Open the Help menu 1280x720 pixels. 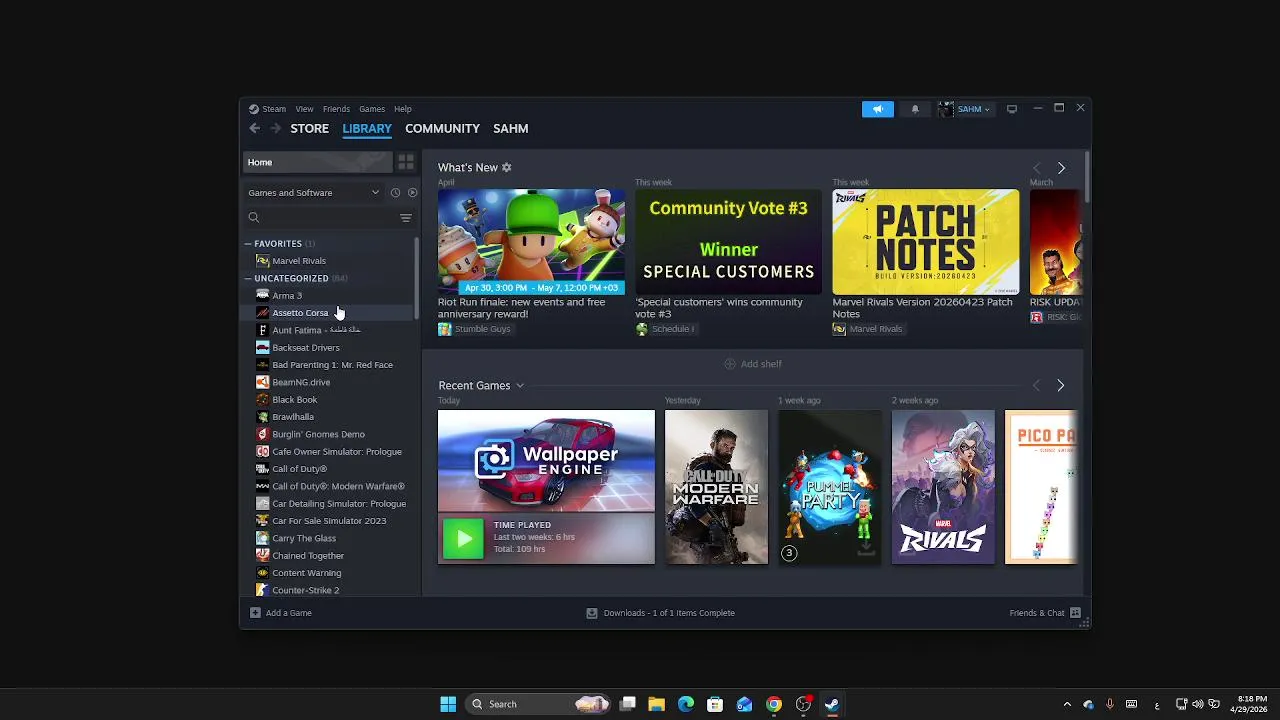pyautogui.click(x=402, y=109)
